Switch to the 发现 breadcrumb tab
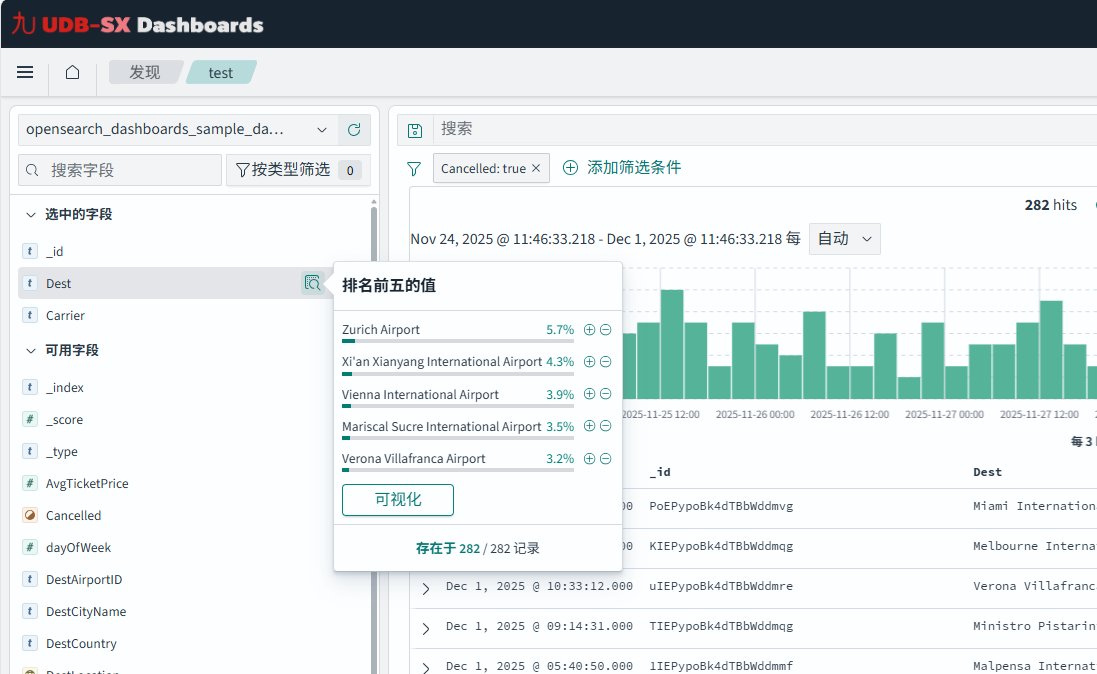Image resolution: width=1097 pixels, height=674 pixels. pos(145,72)
